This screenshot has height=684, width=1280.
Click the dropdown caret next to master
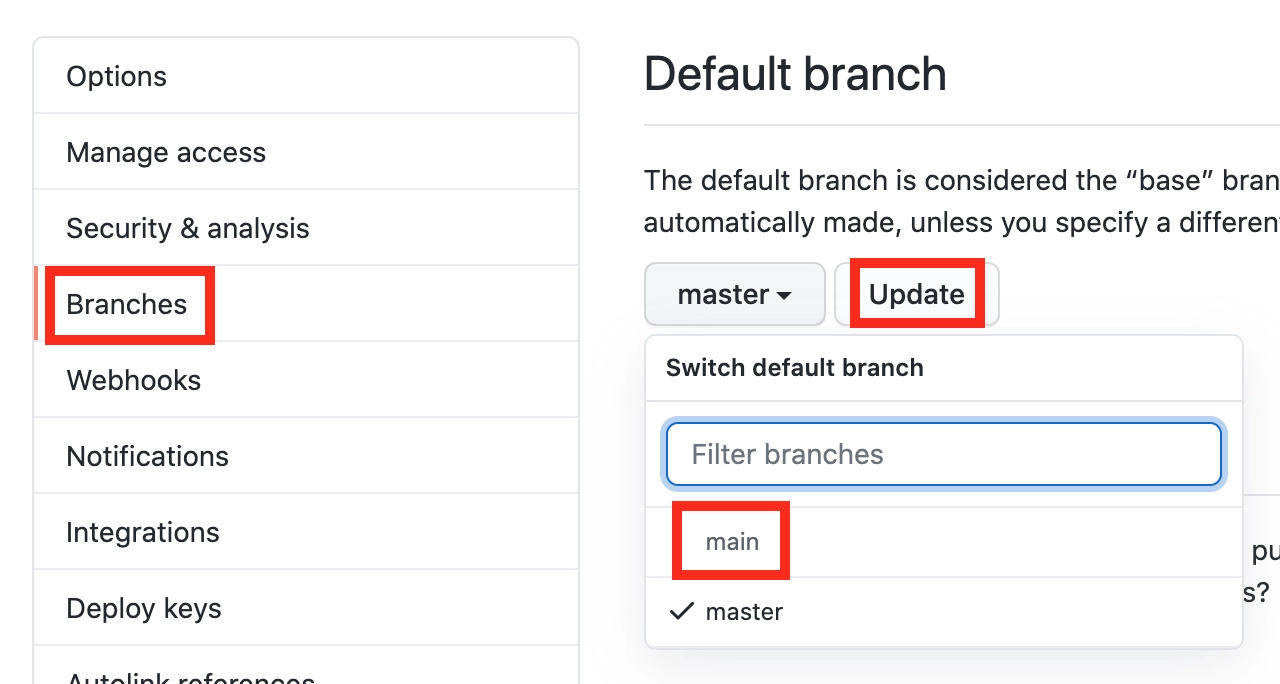click(x=785, y=294)
